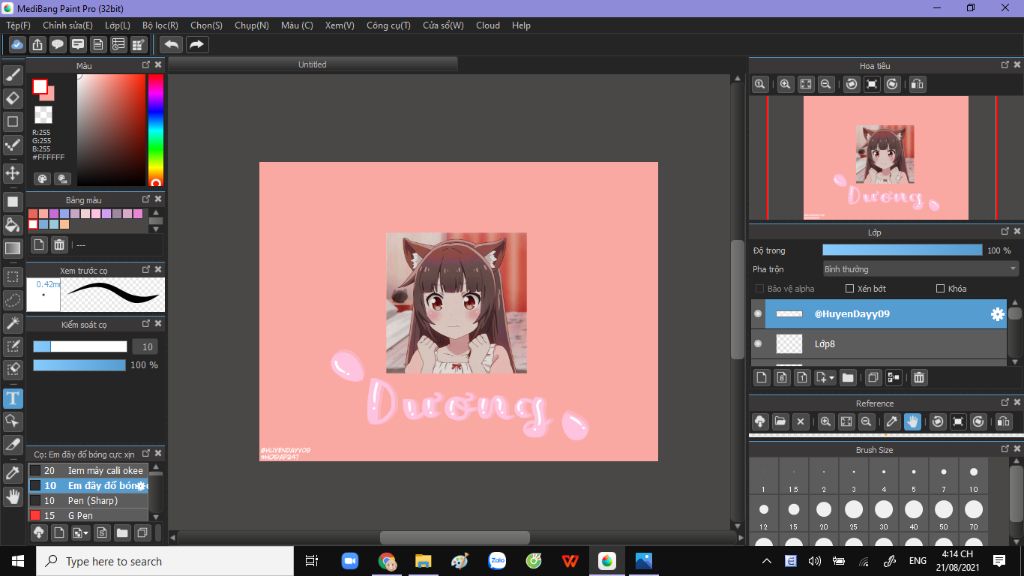
Task: Activate the hand tool in Reference panel
Action: [912, 421]
